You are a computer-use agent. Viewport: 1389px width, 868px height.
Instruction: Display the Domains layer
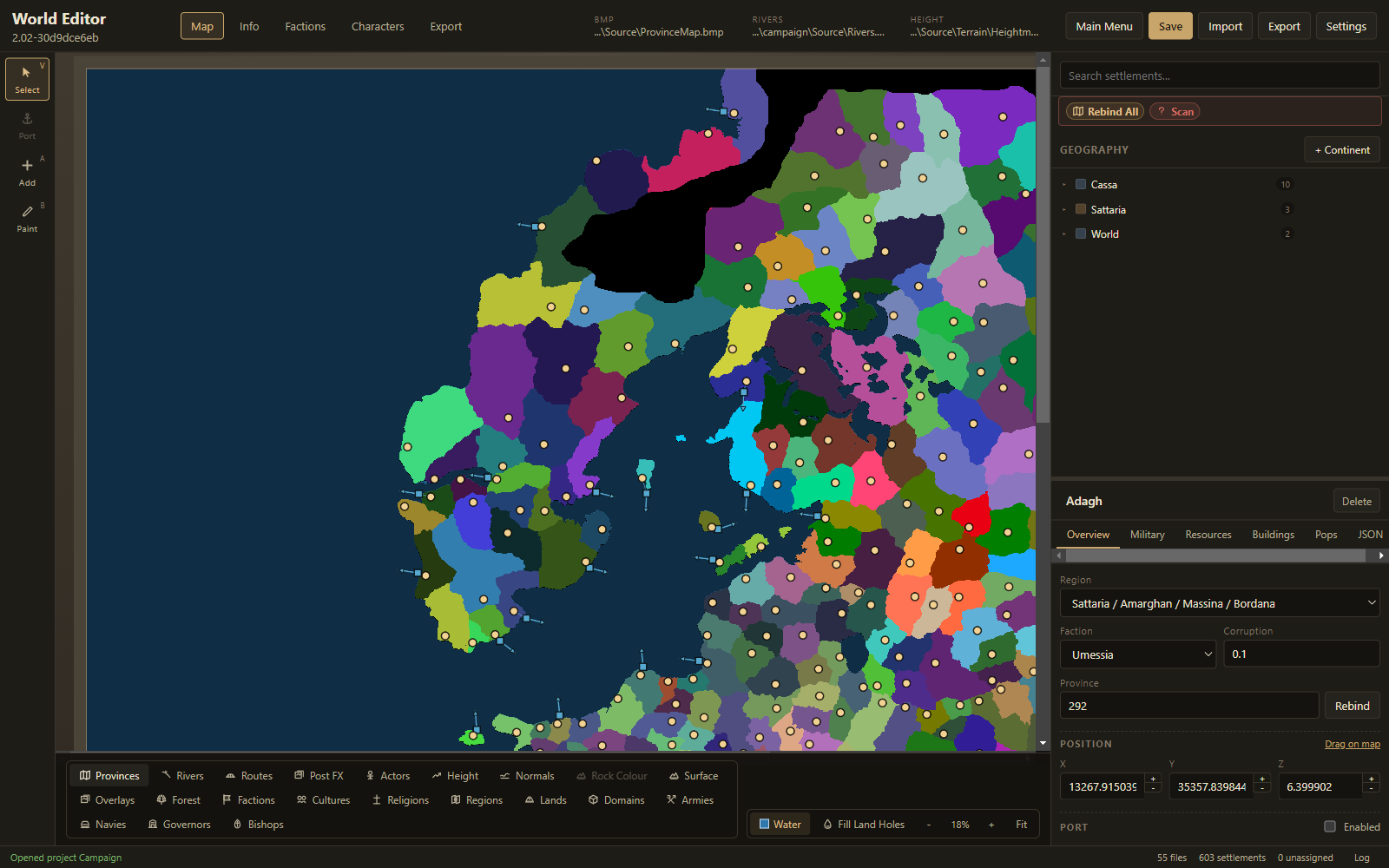(x=616, y=799)
